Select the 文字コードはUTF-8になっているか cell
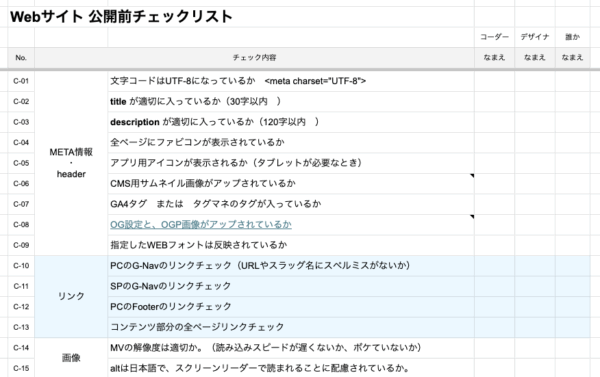 (291, 81)
